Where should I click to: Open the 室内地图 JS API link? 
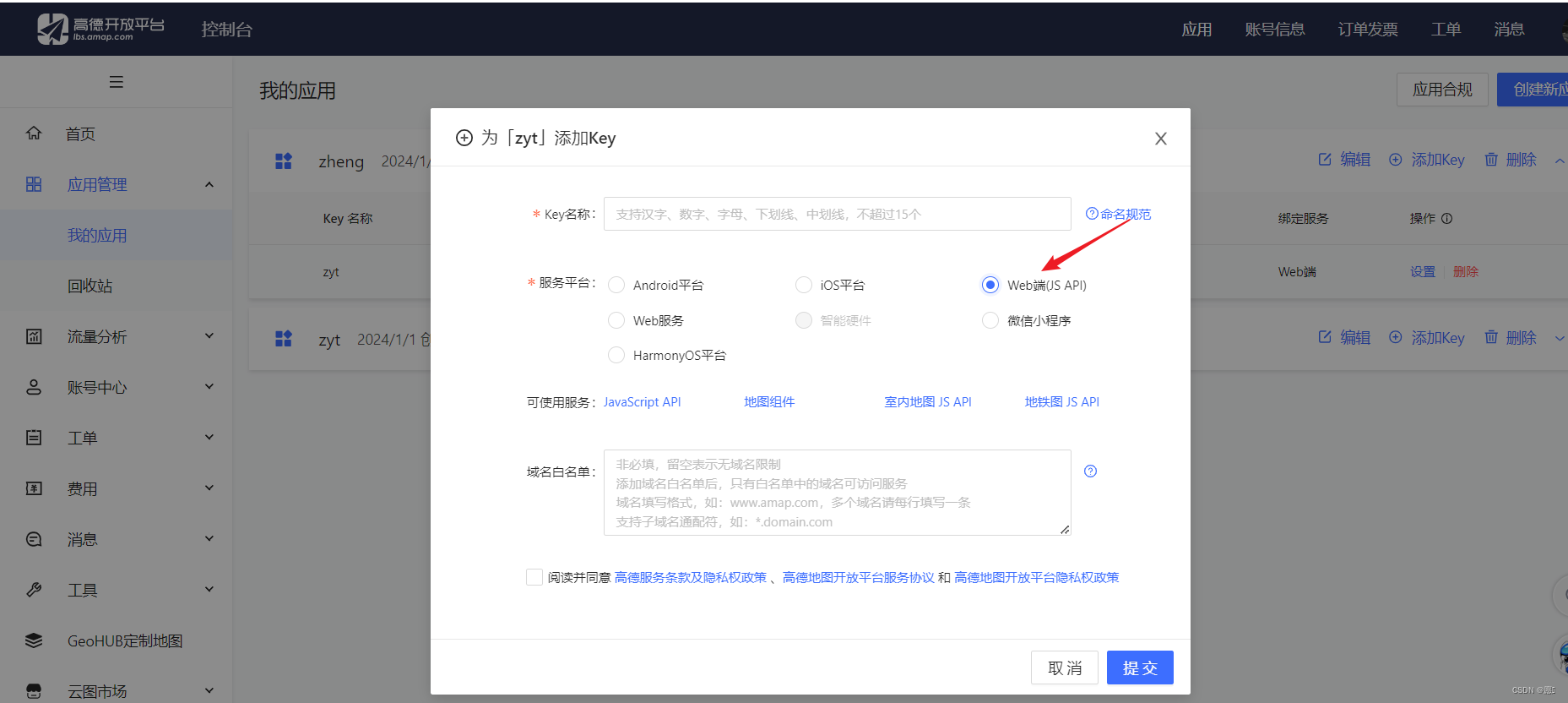point(928,402)
